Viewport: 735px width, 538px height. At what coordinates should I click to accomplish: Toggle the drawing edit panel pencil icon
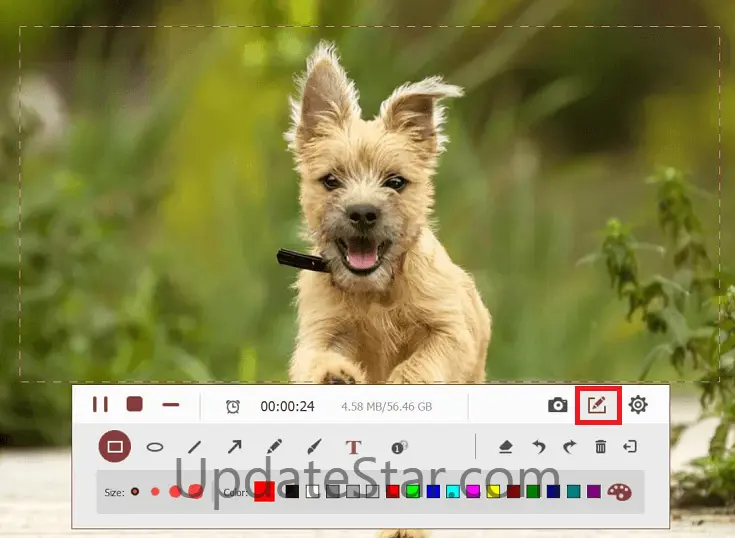pyautogui.click(x=597, y=405)
